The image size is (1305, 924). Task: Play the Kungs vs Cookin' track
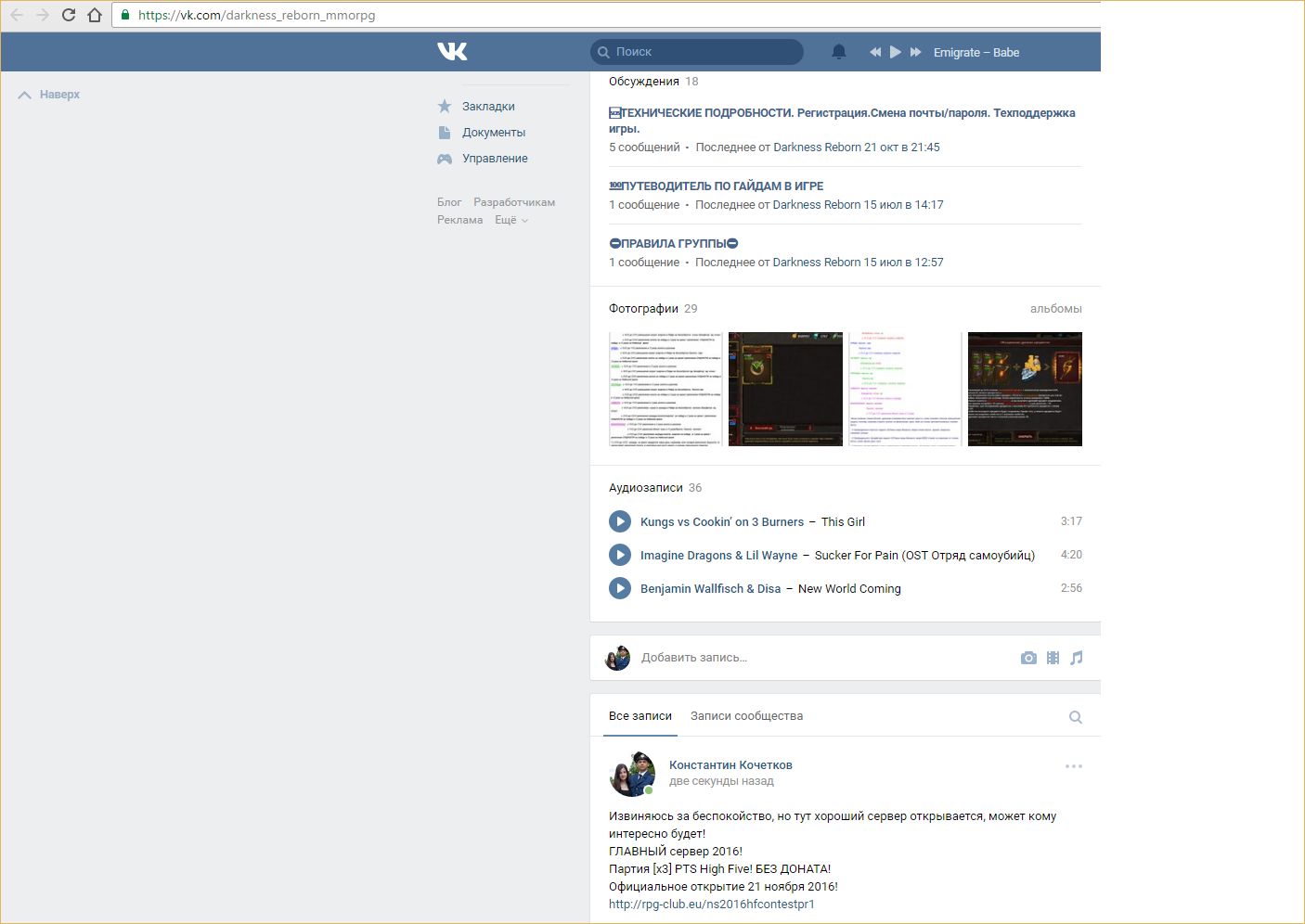click(620, 521)
